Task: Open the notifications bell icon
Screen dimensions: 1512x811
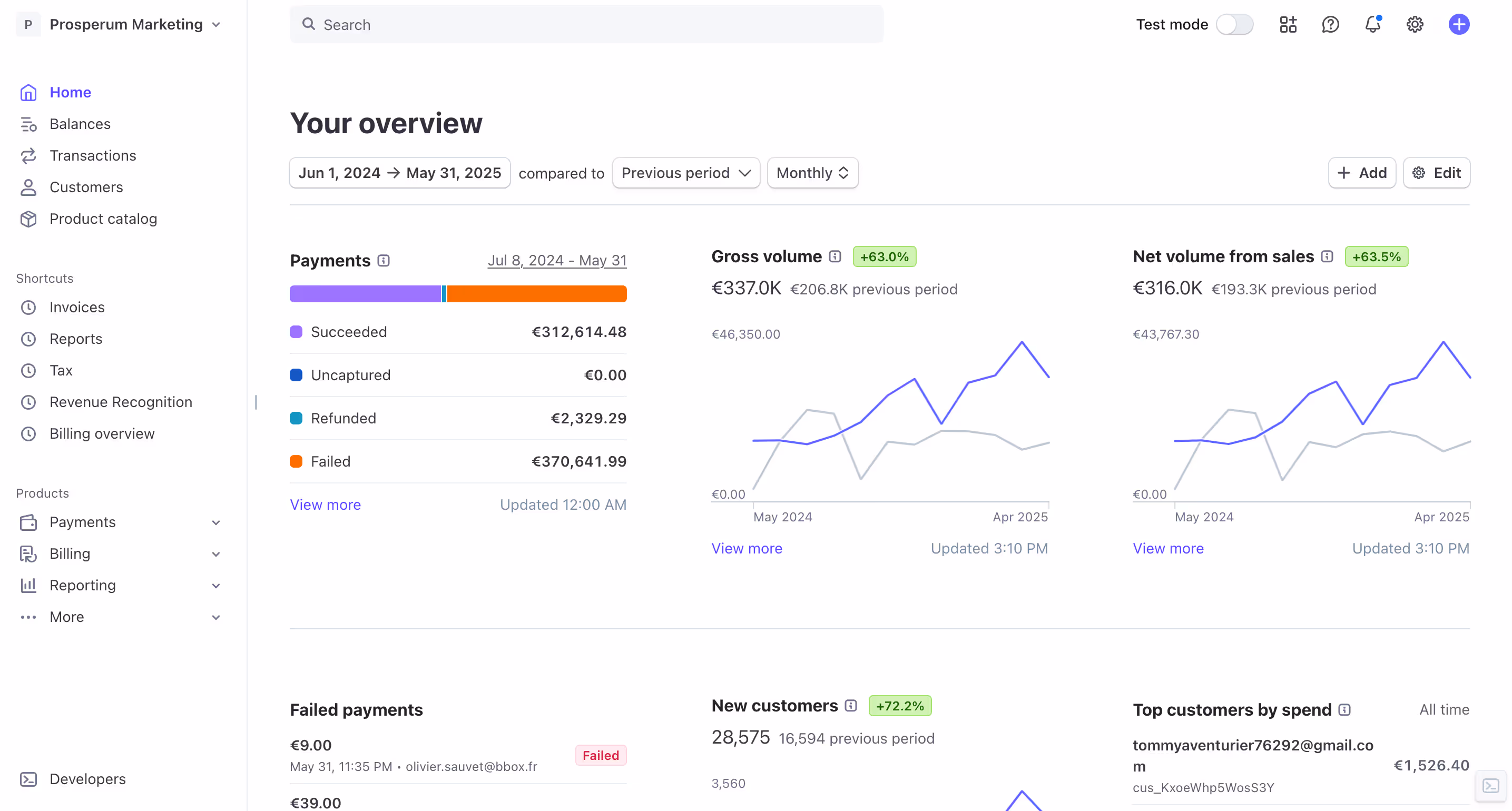Action: click(x=1372, y=25)
